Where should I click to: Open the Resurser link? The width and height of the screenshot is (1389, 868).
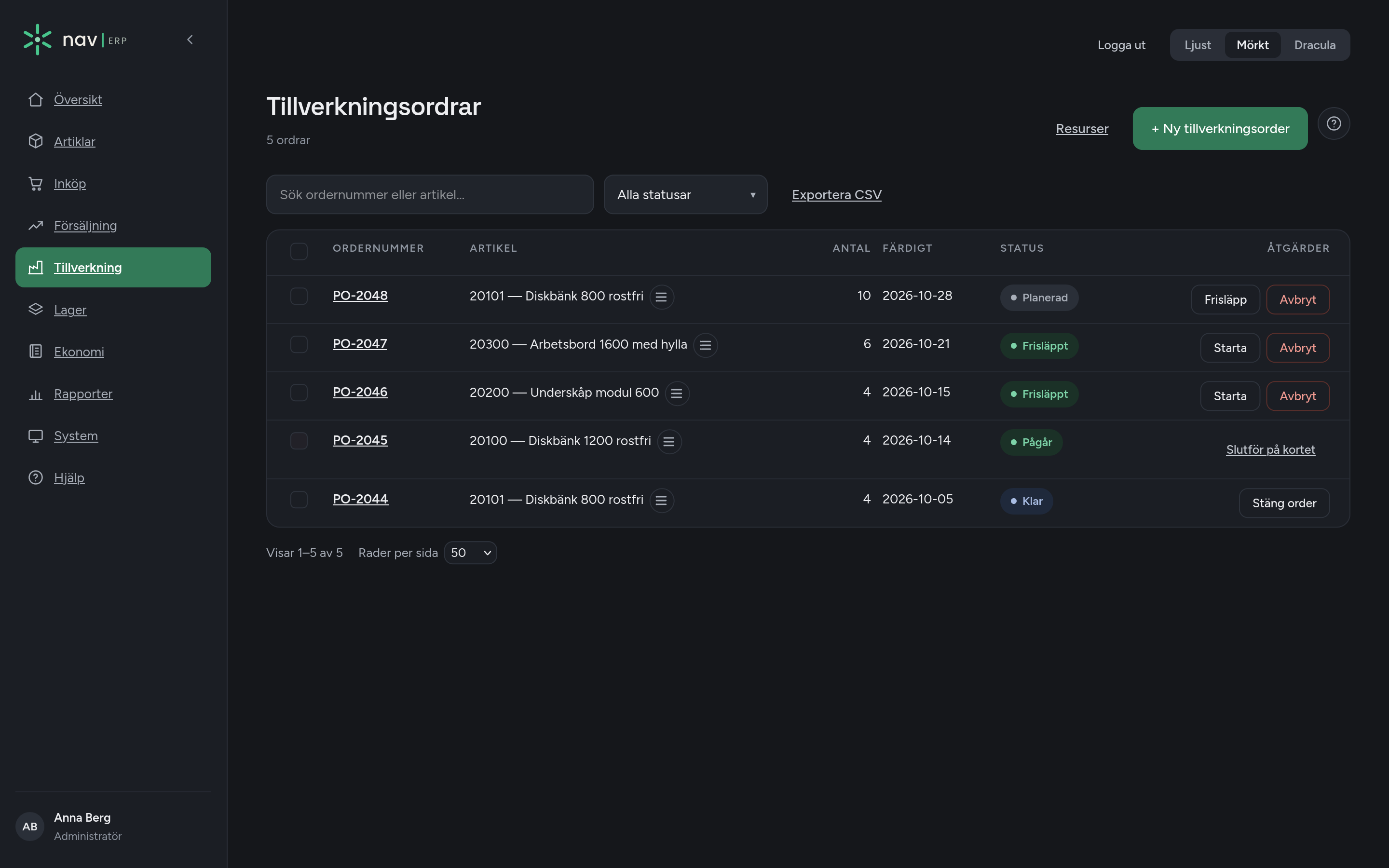coord(1082,129)
